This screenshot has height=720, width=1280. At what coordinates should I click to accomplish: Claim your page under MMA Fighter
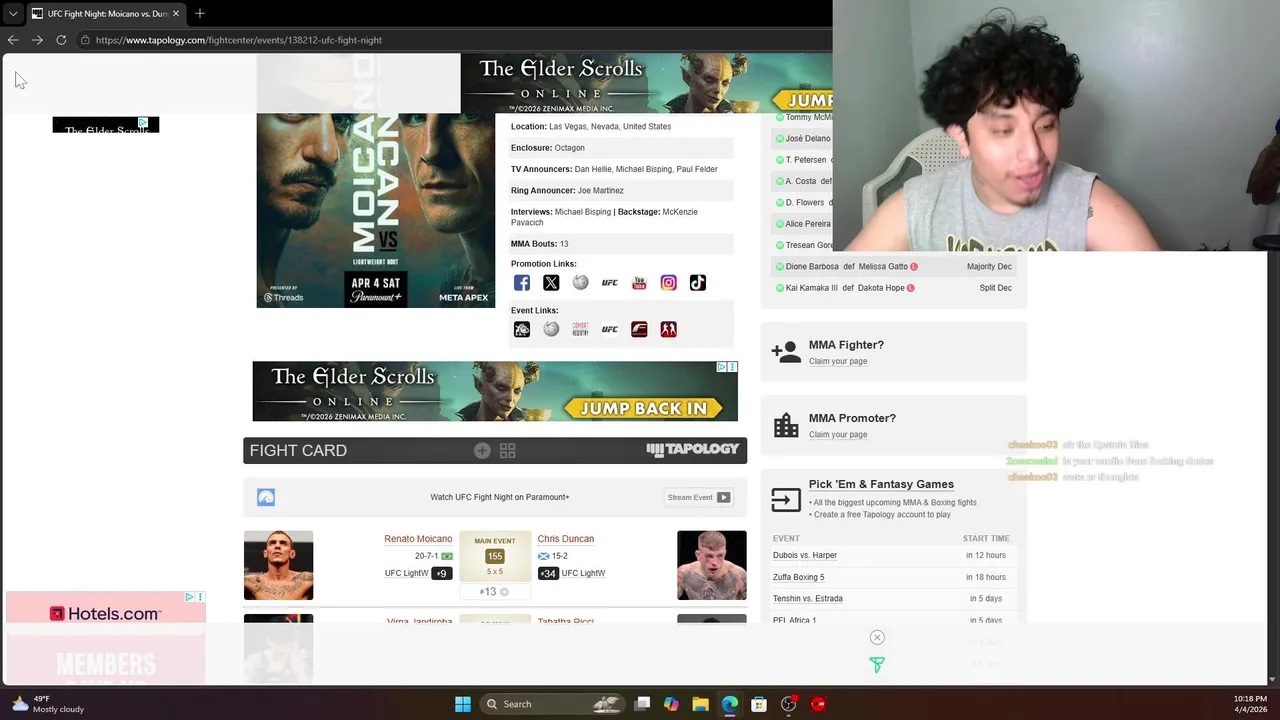click(x=838, y=361)
